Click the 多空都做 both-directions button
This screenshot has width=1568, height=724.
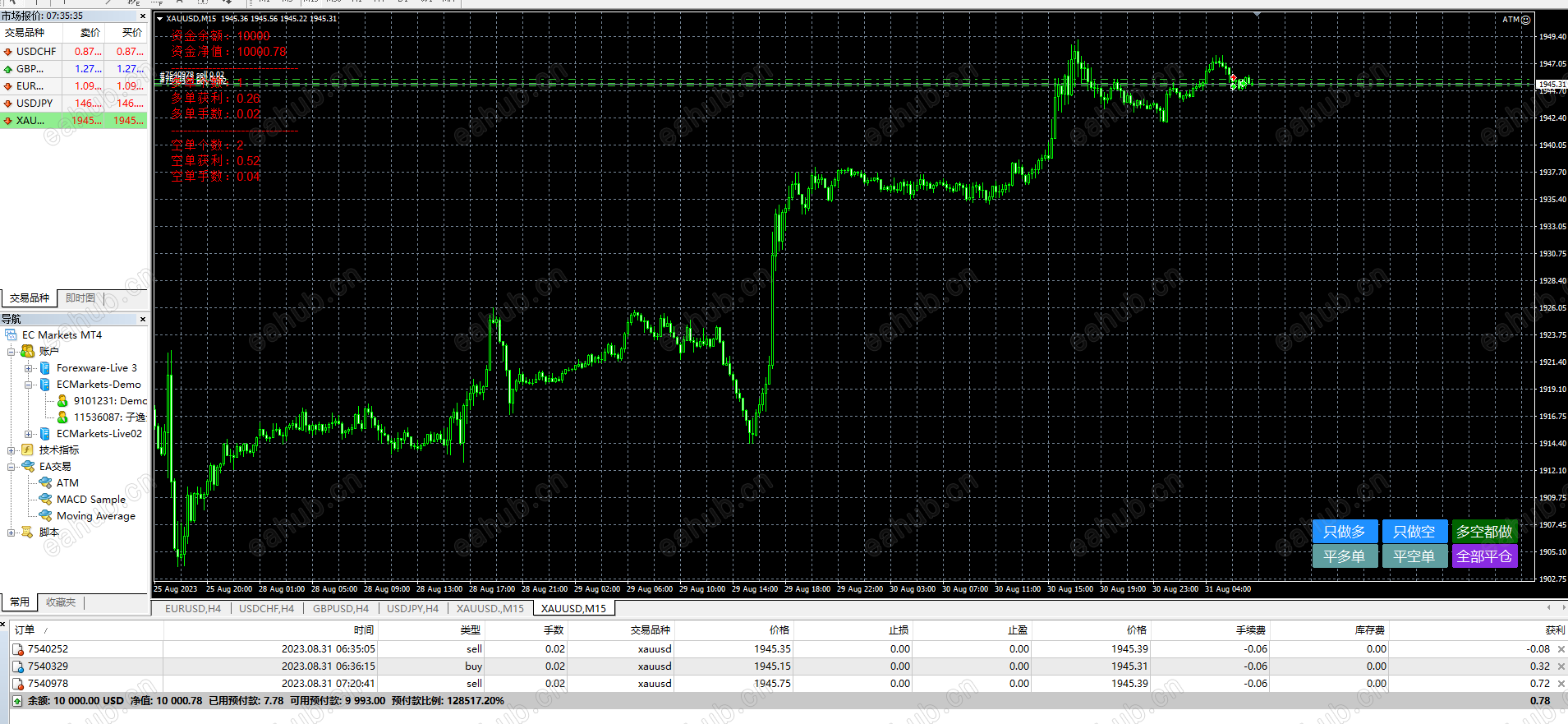pyautogui.click(x=1484, y=532)
